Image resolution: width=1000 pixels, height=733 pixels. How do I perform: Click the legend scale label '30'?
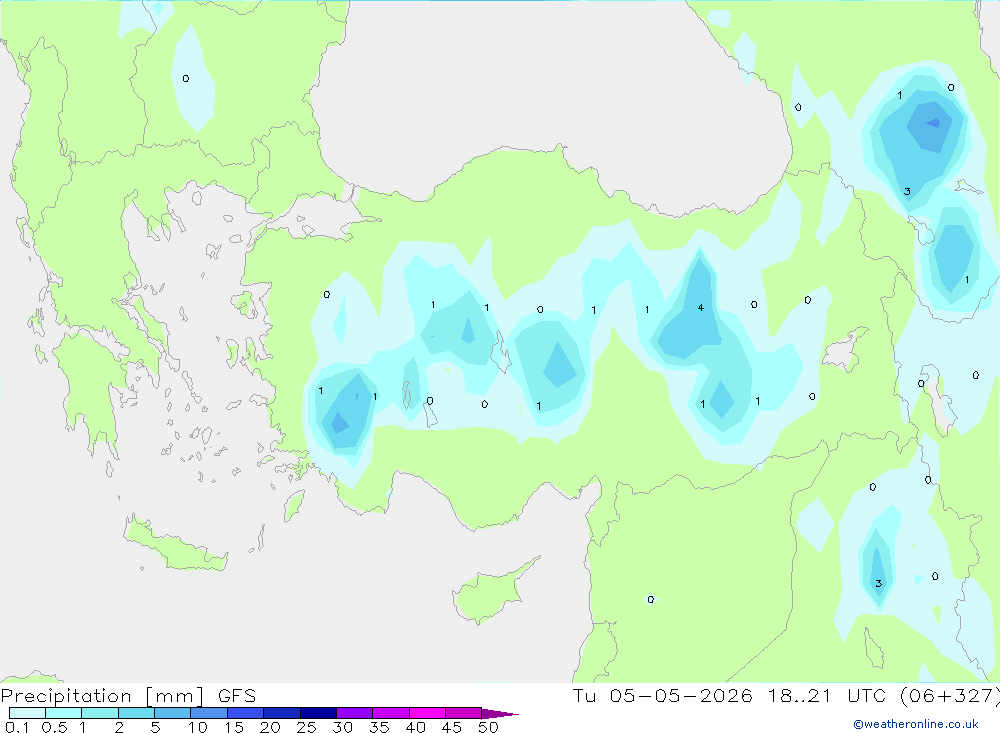pyautogui.click(x=343, y=727)
